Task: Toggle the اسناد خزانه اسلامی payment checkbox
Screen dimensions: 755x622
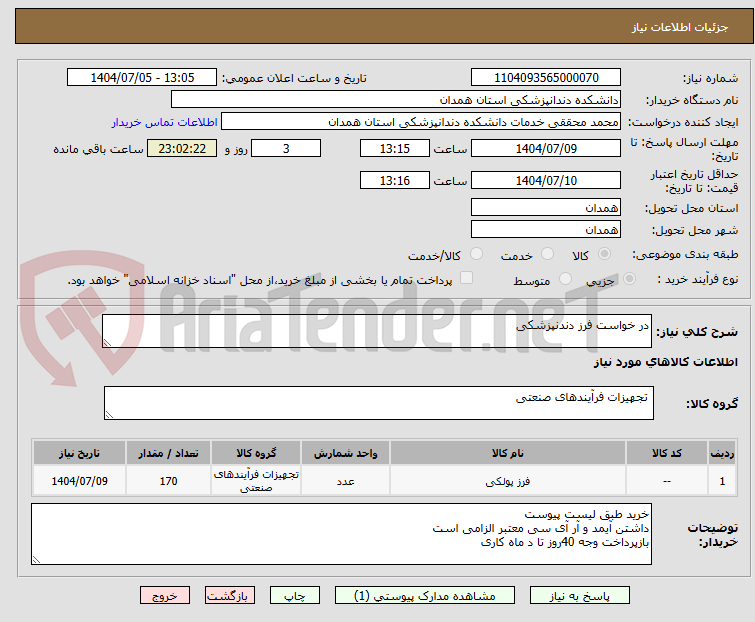Action: (x=466, y=277)
